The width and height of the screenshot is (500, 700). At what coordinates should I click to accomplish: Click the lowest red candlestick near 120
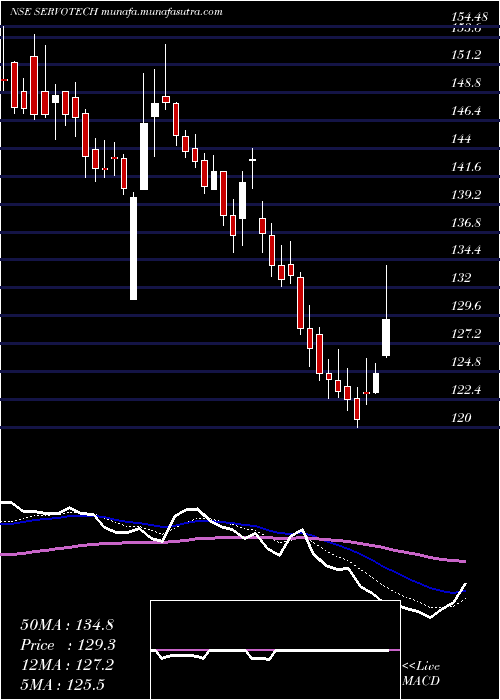pos(357,408)
